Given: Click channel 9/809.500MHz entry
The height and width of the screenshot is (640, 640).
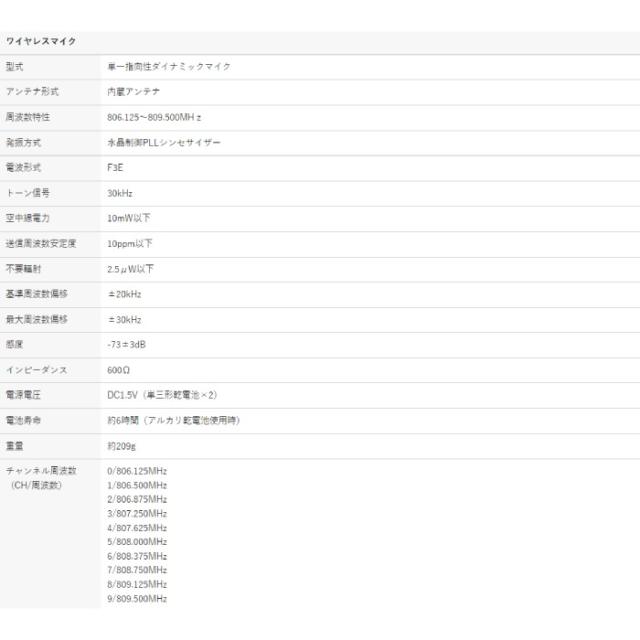Looking at the screenshot, I should coord(137,598).
